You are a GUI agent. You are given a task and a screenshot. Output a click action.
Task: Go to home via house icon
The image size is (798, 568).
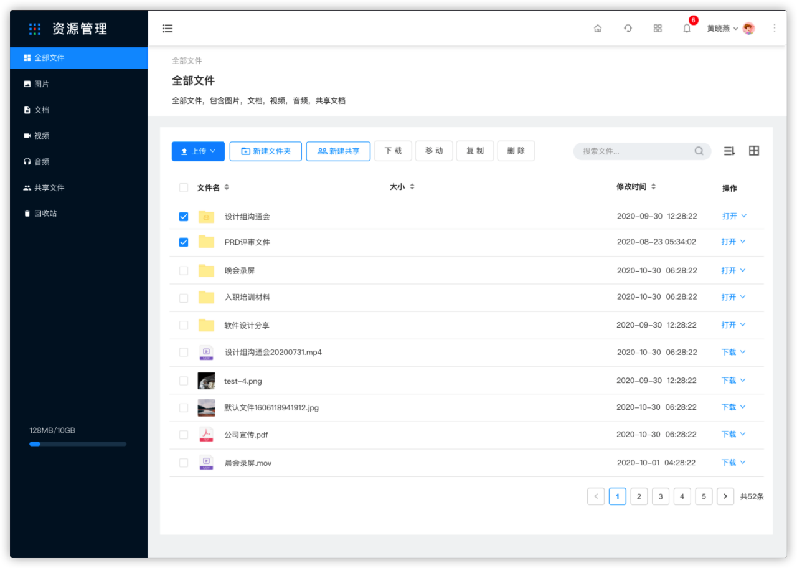pos(597,29)
